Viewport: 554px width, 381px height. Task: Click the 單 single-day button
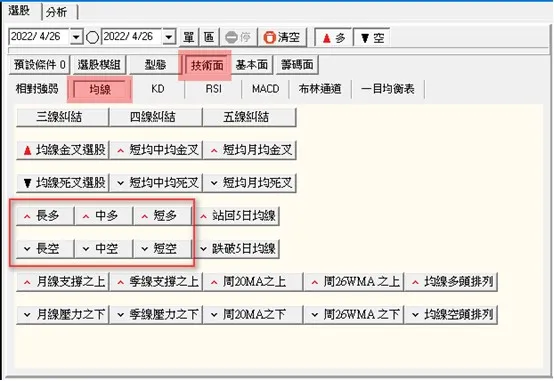tap(189, 37)
